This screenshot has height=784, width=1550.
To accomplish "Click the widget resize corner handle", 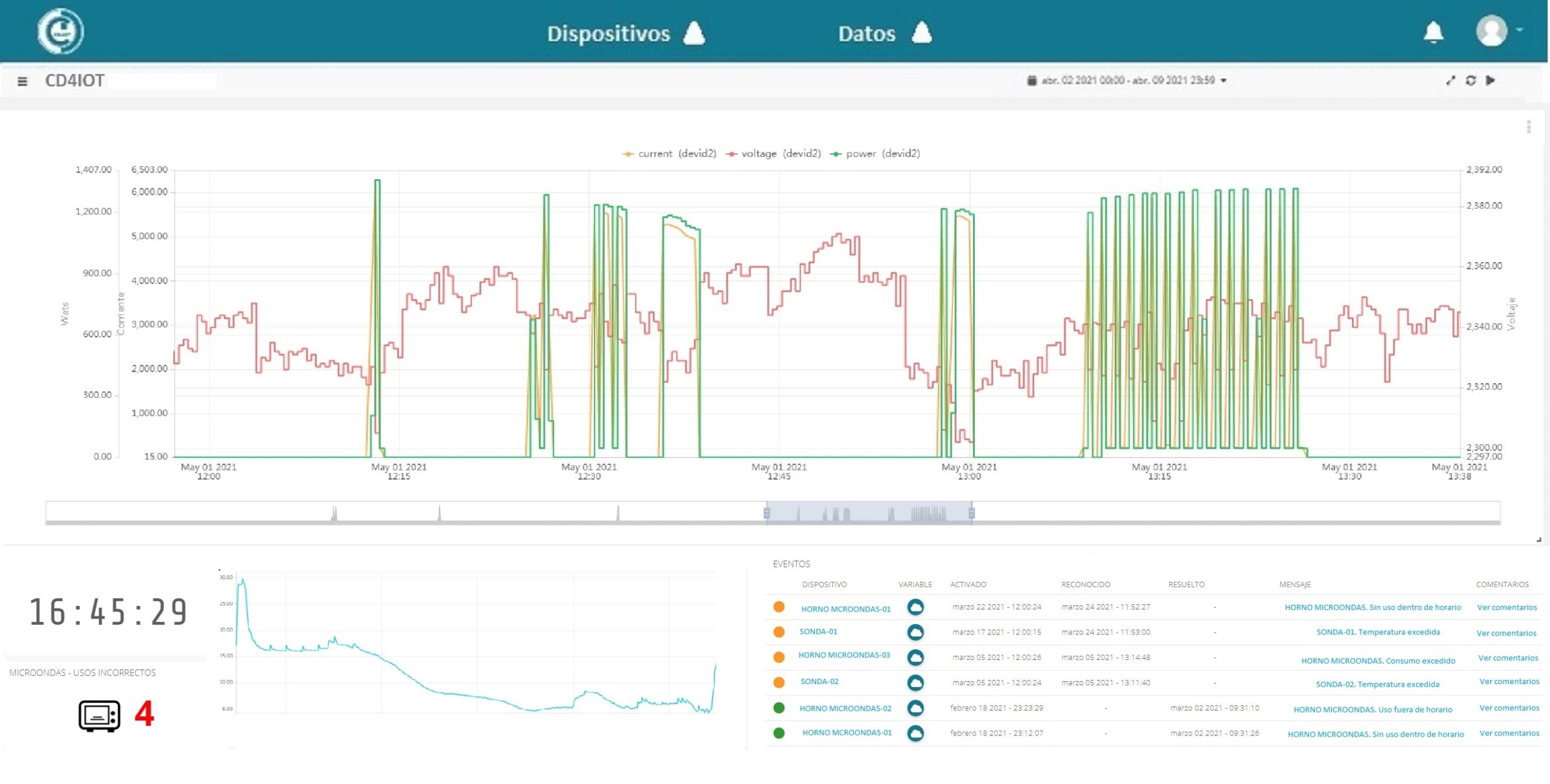I will click(x=1539, y=539).
